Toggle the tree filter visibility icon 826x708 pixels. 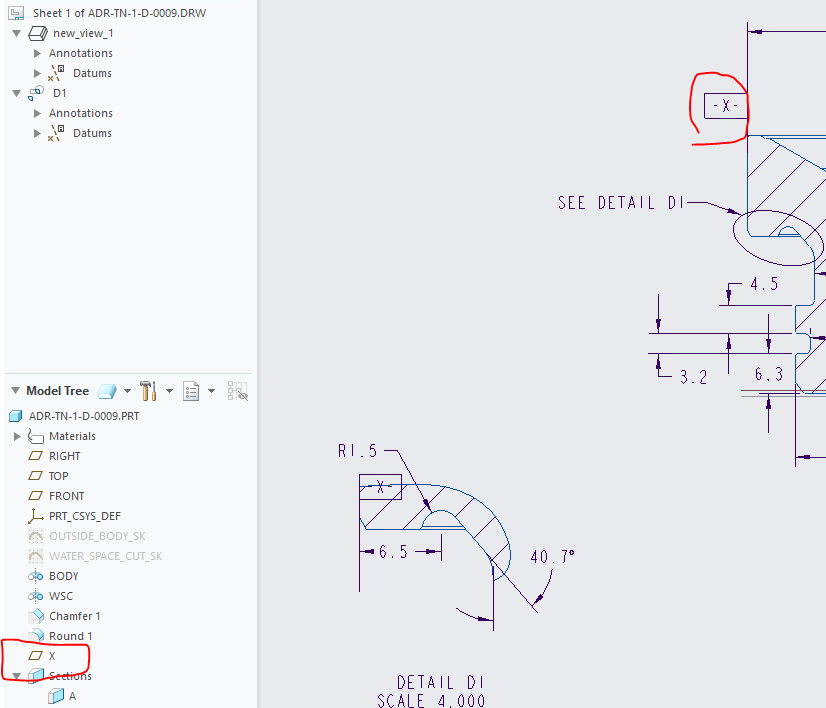coord(238,391)
